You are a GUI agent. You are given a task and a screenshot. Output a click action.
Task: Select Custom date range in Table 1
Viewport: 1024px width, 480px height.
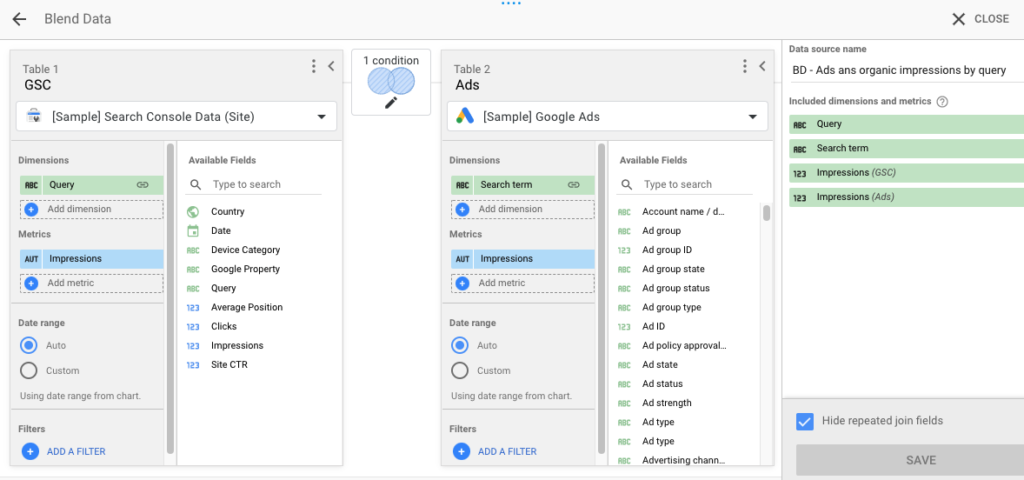point(29,371)
